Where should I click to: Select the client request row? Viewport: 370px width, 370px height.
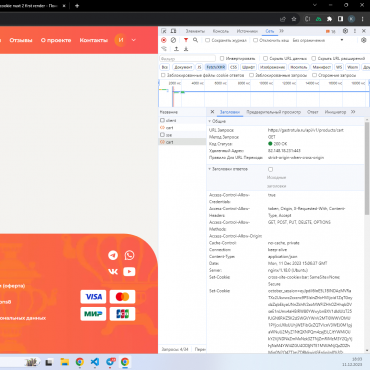point(182,120)
